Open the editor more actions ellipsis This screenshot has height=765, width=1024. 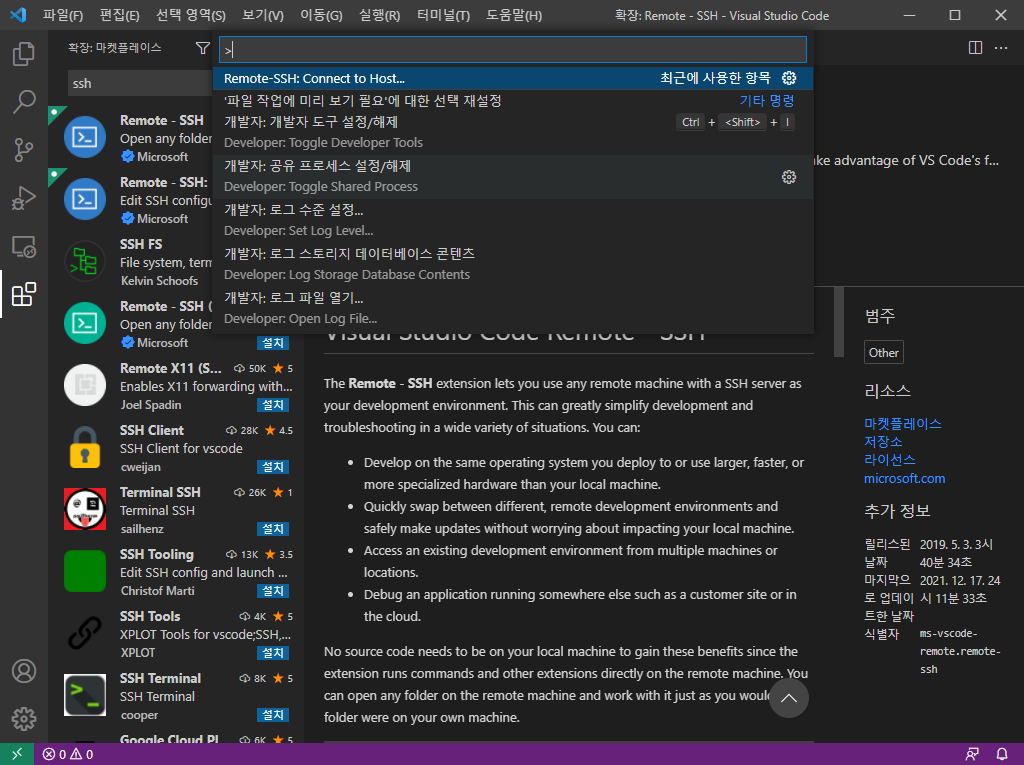(x=1000, y=48)
